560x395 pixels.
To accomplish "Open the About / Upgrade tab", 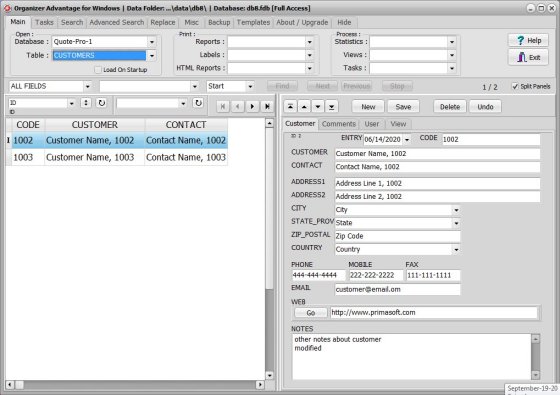I will pyautogui.click(x=302, y=22).
